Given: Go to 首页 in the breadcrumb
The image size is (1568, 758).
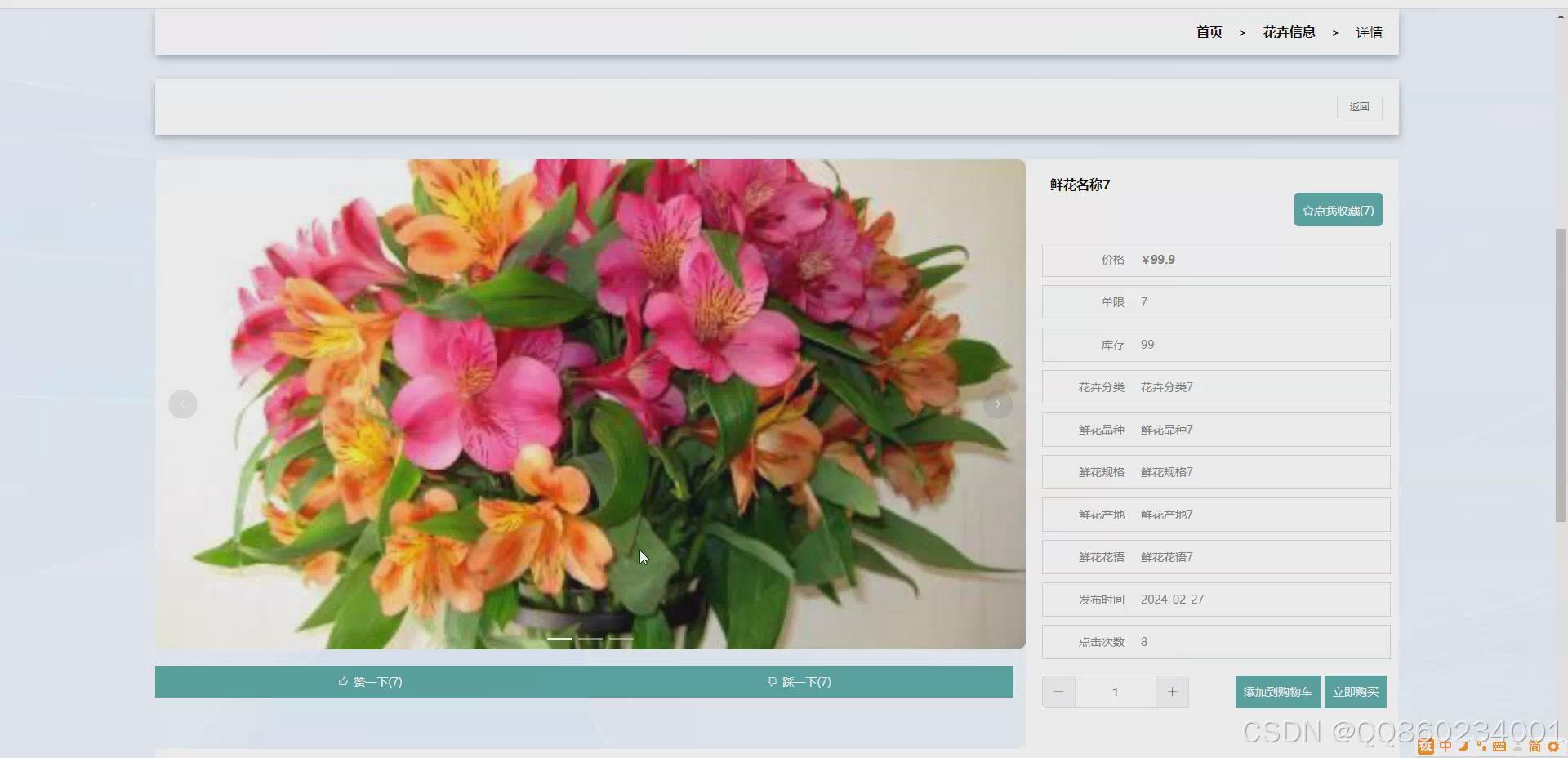Looking at the screenshot, I should [x=1209, y=32].
